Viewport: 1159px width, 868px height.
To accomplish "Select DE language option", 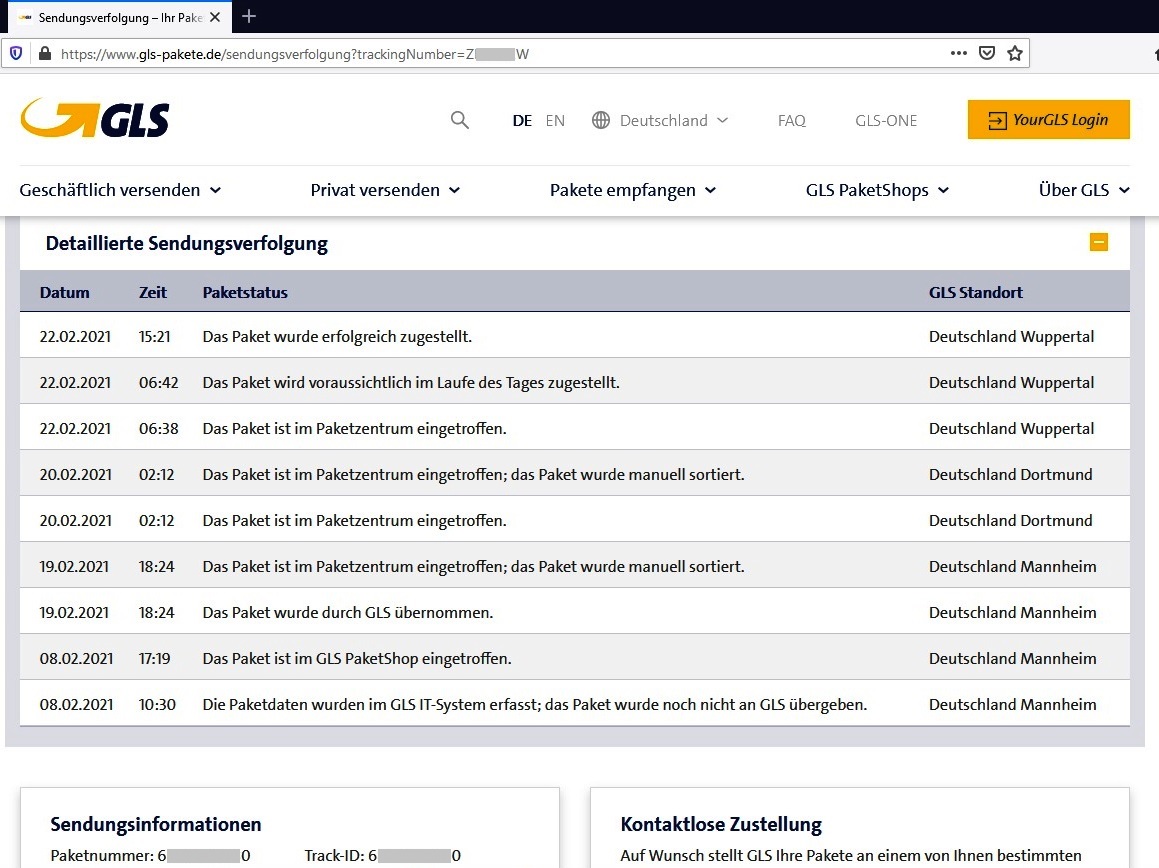I will (522, 120).
